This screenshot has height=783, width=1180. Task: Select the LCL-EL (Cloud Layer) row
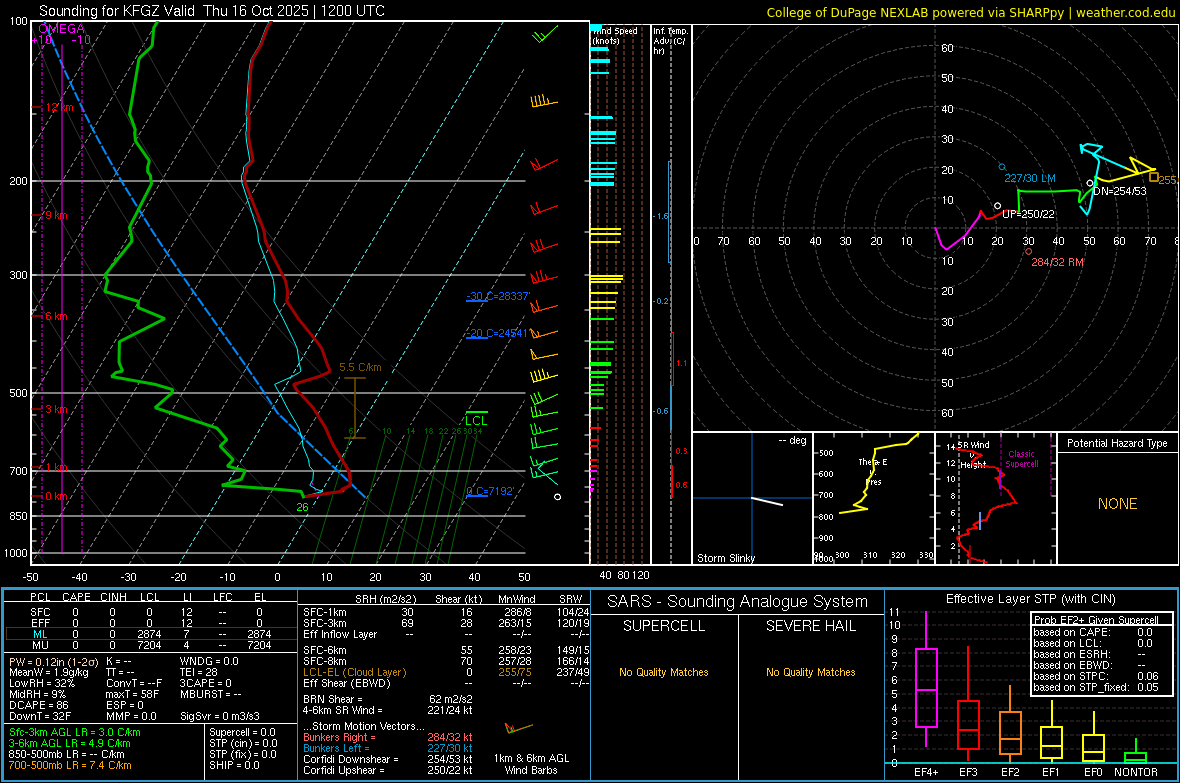click(446, 672)
